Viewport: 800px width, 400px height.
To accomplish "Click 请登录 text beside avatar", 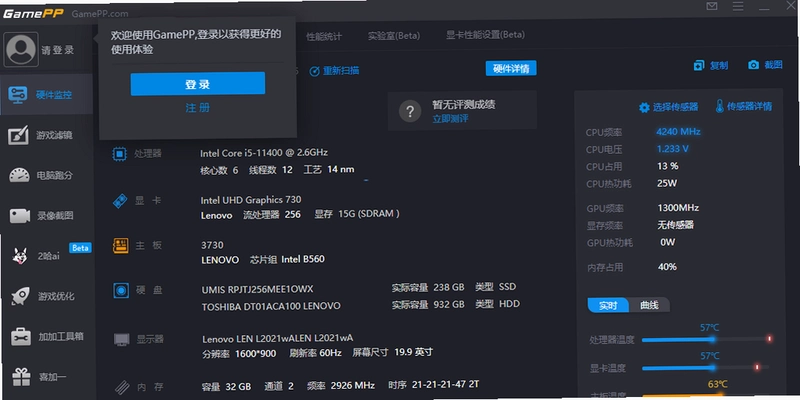I will [58, 50].
